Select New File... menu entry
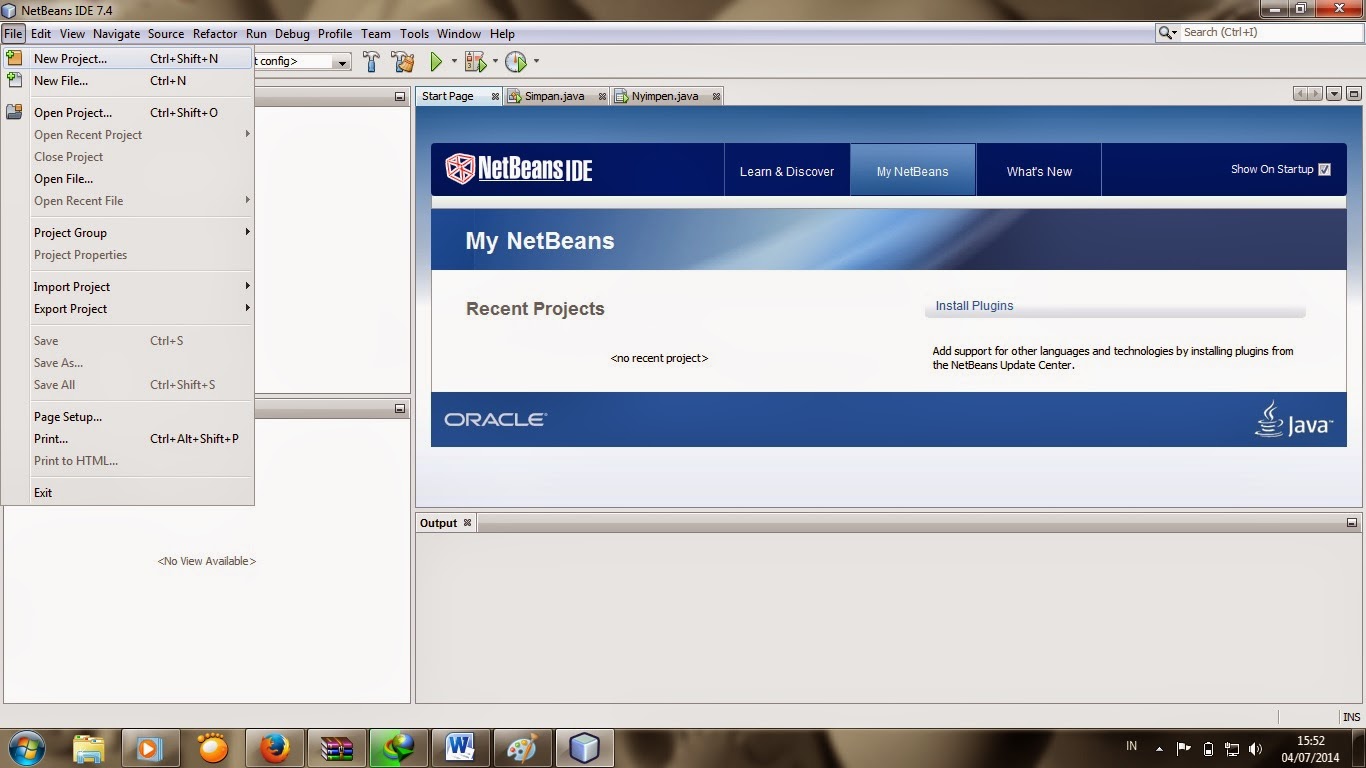This screenshot has height=768, width=1366. (127, 80)
